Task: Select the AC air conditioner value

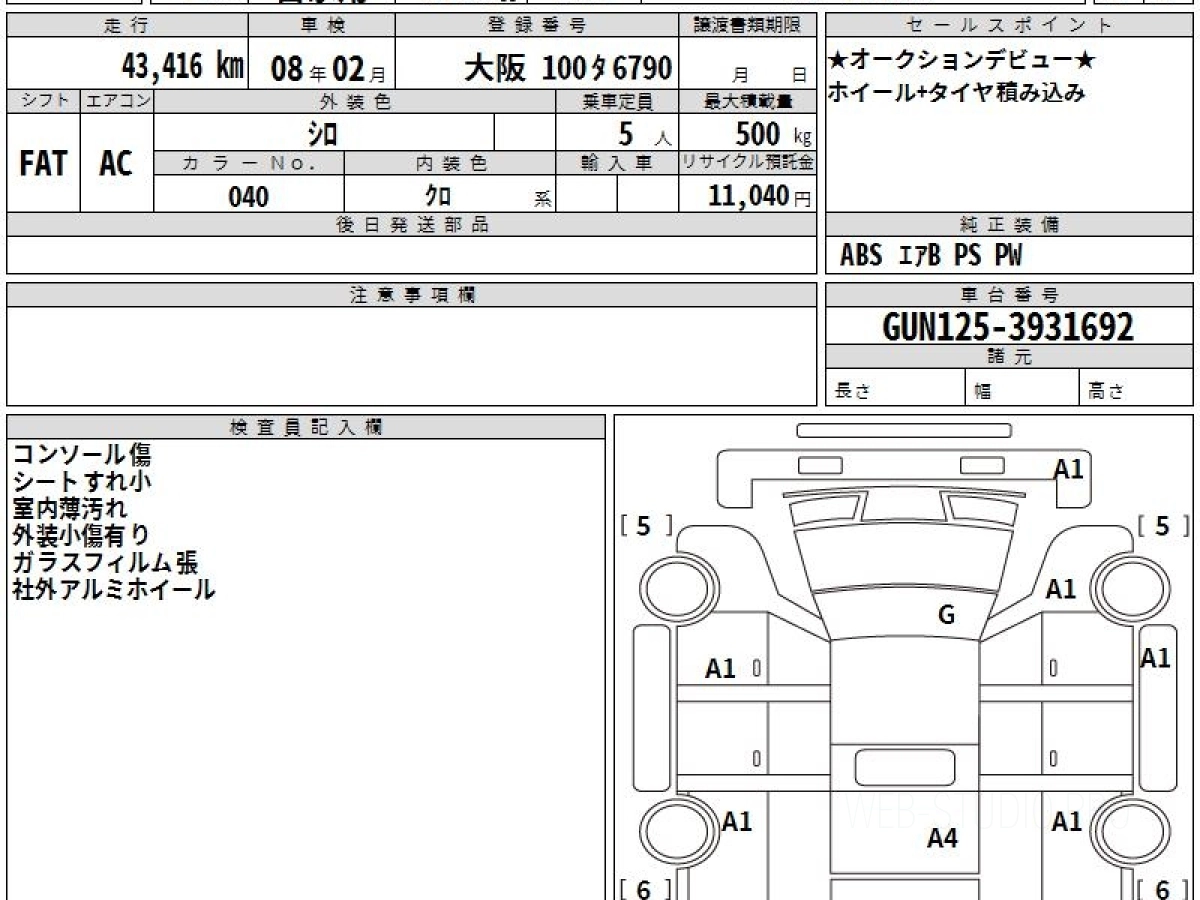Action: click(x=116, y=164)
